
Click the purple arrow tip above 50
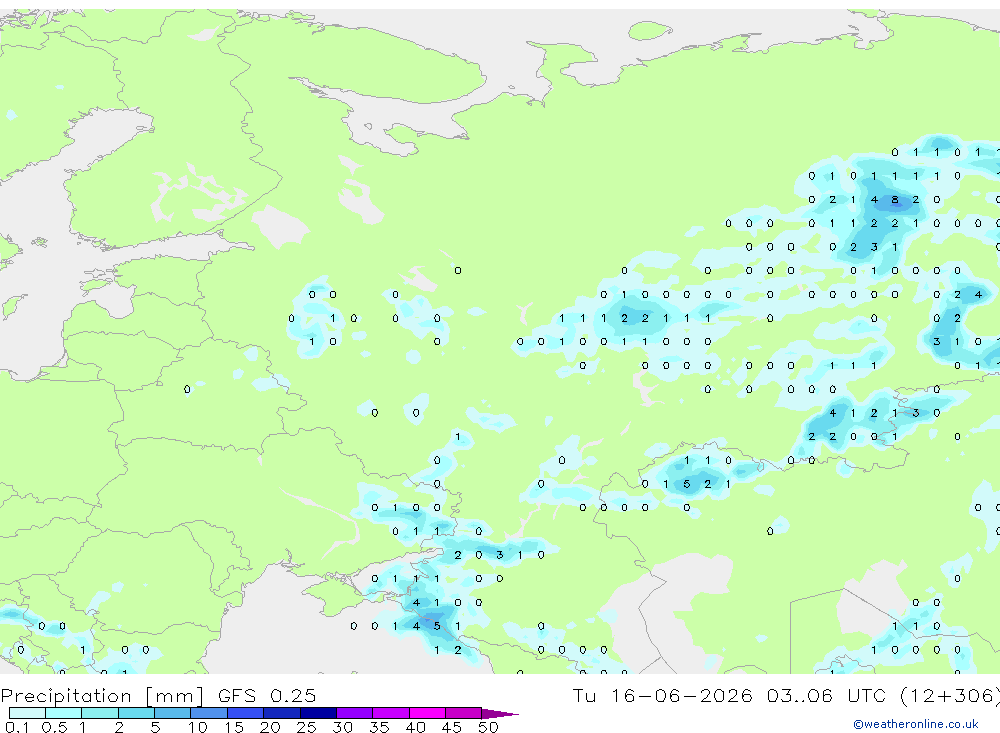[x=500, y=713]
